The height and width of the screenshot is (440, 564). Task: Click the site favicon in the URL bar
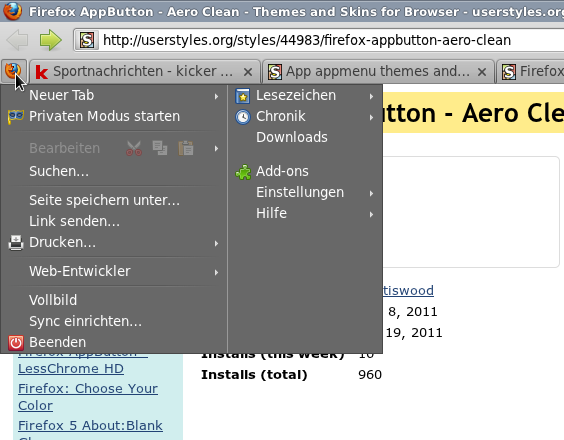pos(87,40)
